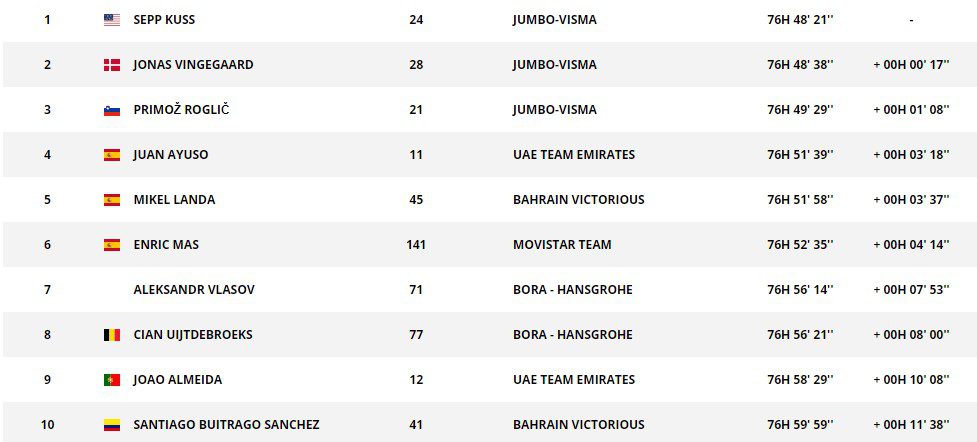Open Bahrain Victorious team in Mikel Landa's row

coord(579,200)
